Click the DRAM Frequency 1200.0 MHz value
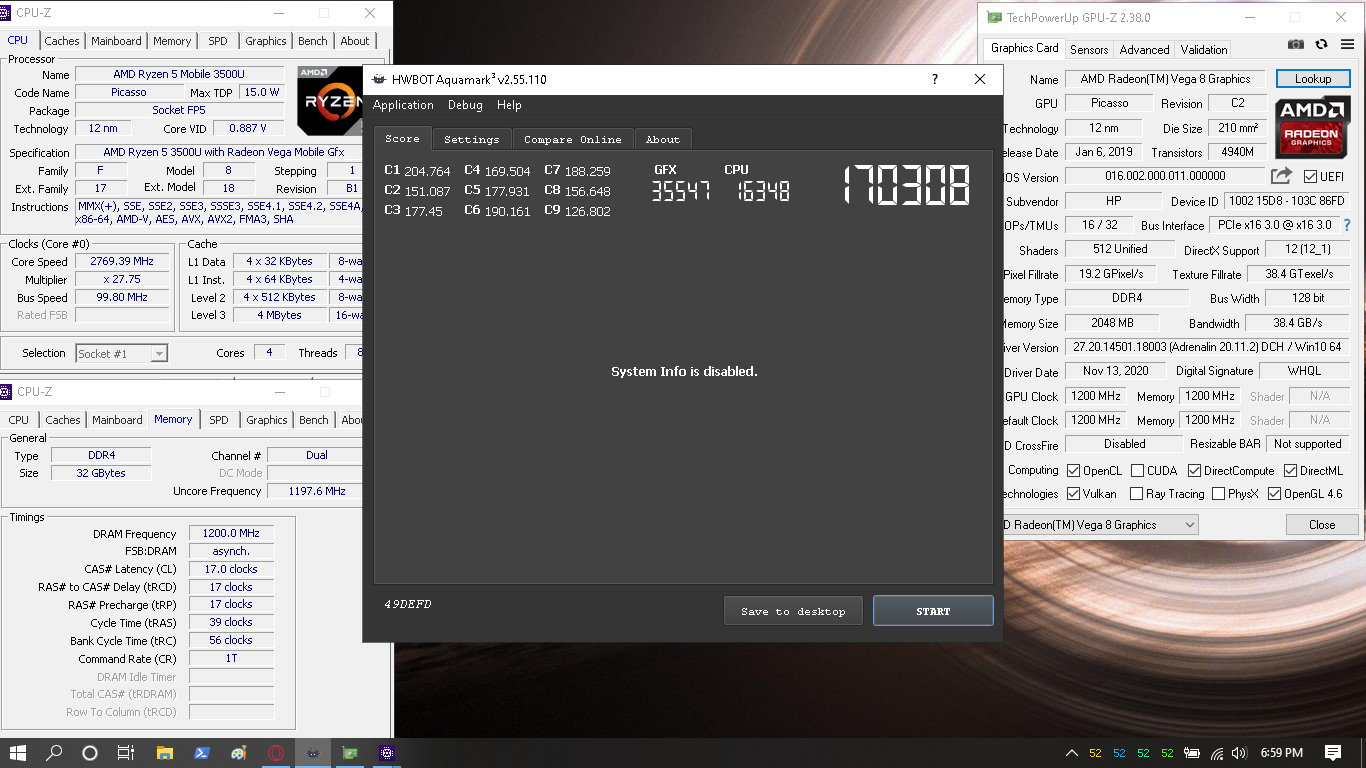Image resolution: width=1366 pixels, height=768 pixels. pyautogui.click(x=231, y=534)
